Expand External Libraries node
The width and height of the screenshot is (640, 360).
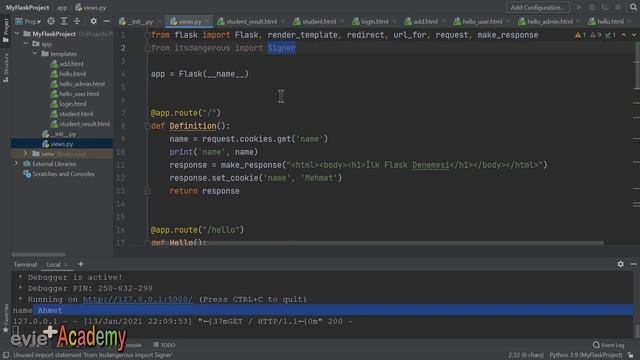[17, 164]
